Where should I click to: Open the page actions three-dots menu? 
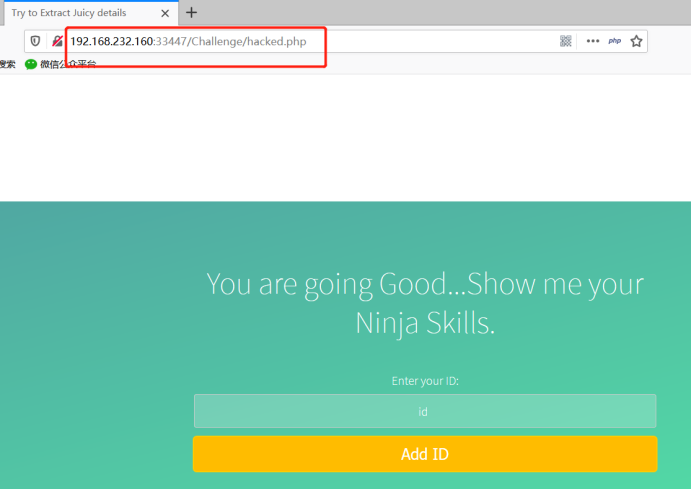(x=593, y=41)
